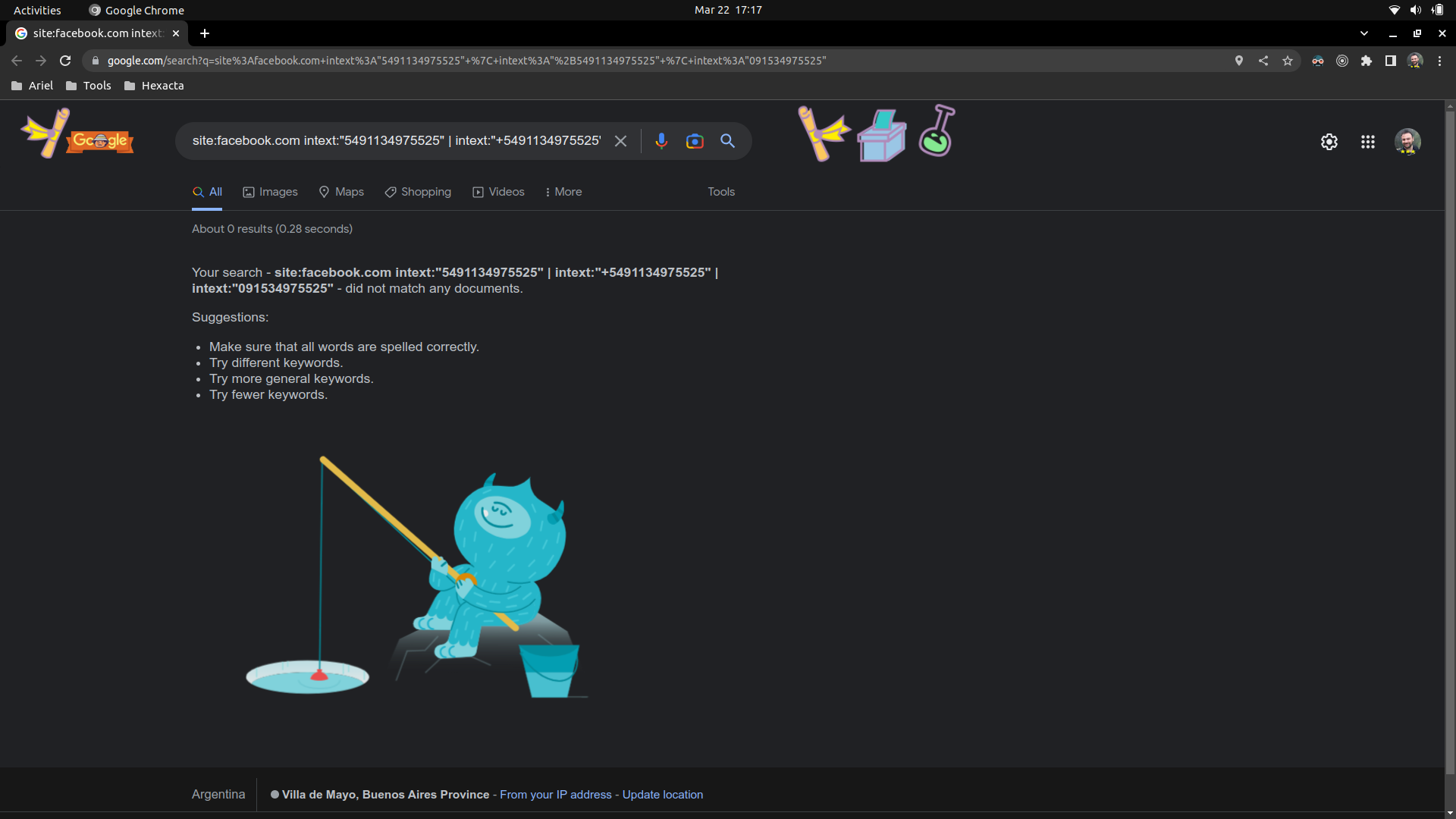Click the From your IP address link

pos(556,795)
